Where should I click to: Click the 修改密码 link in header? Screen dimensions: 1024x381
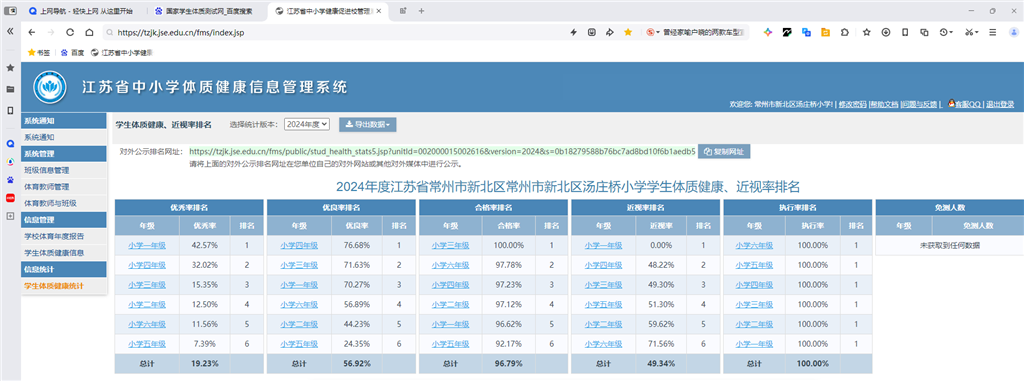[x=852, y=104]
